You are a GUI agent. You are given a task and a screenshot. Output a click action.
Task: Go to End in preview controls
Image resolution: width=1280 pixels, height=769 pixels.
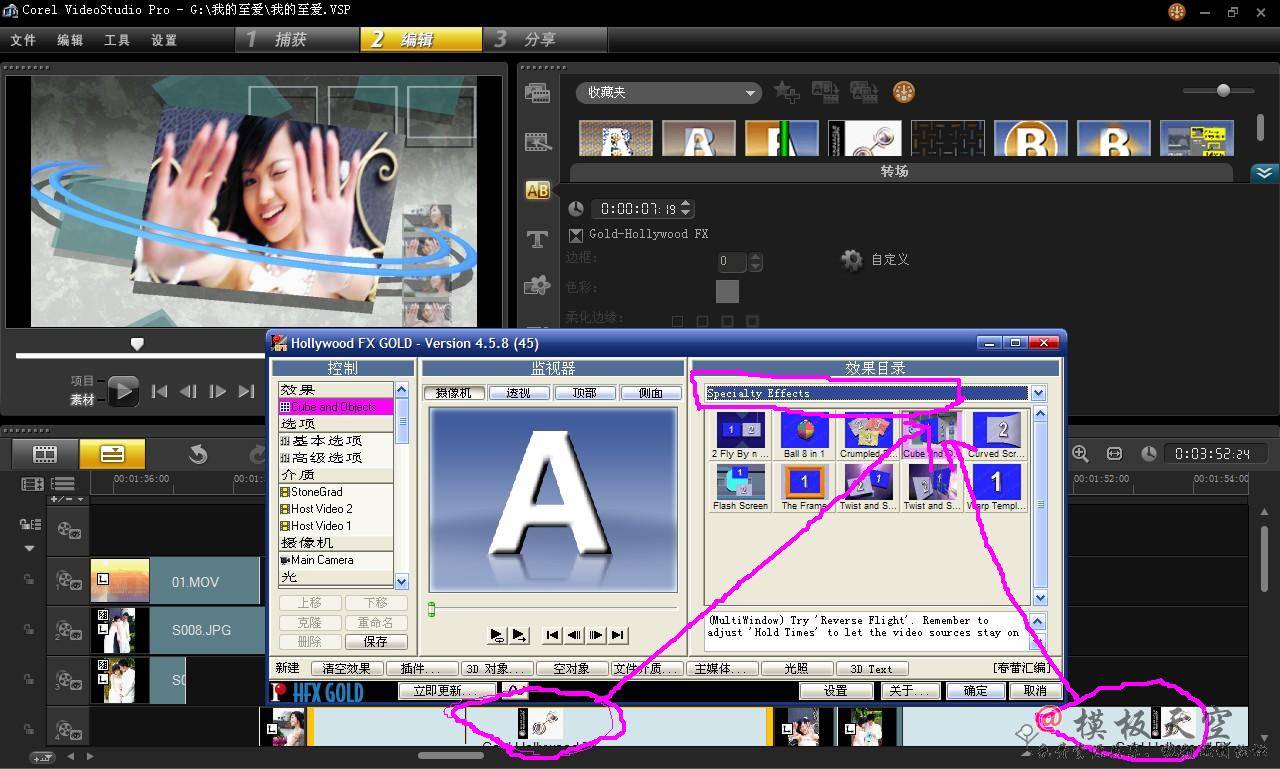click(247, 391)
